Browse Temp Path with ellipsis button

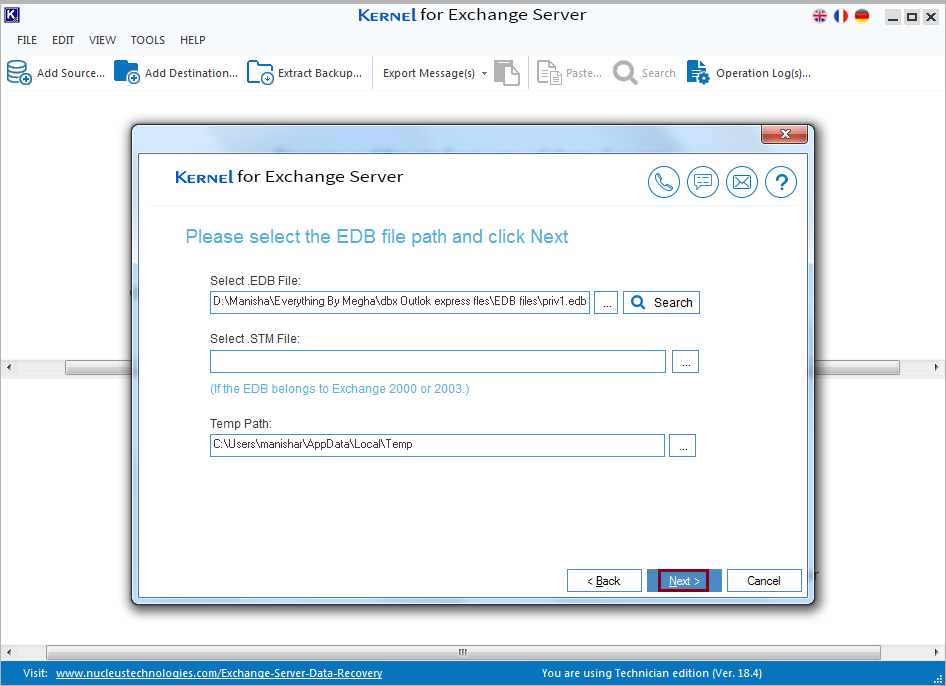(682, 445)
